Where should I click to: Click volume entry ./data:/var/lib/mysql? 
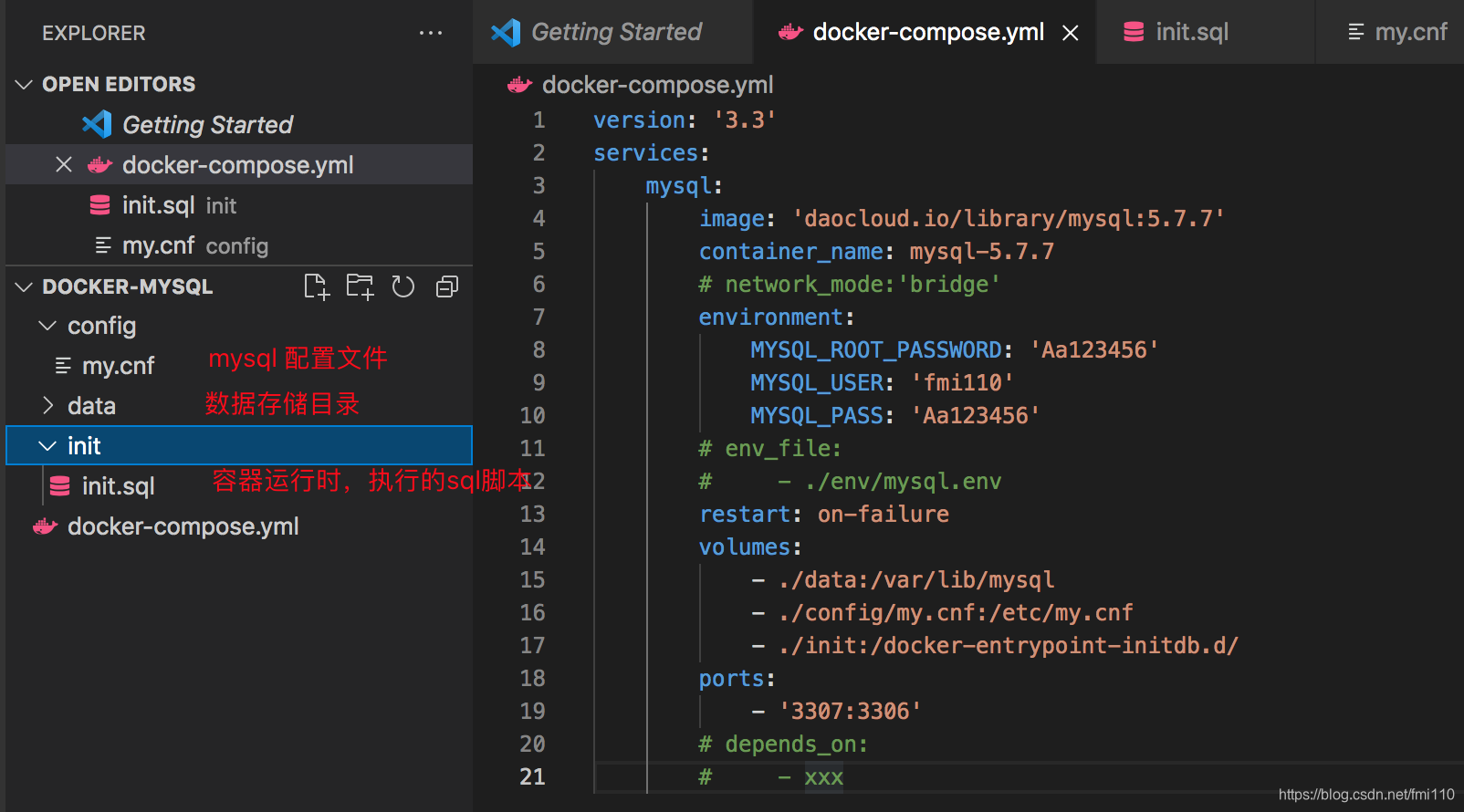tap(916, 580)
